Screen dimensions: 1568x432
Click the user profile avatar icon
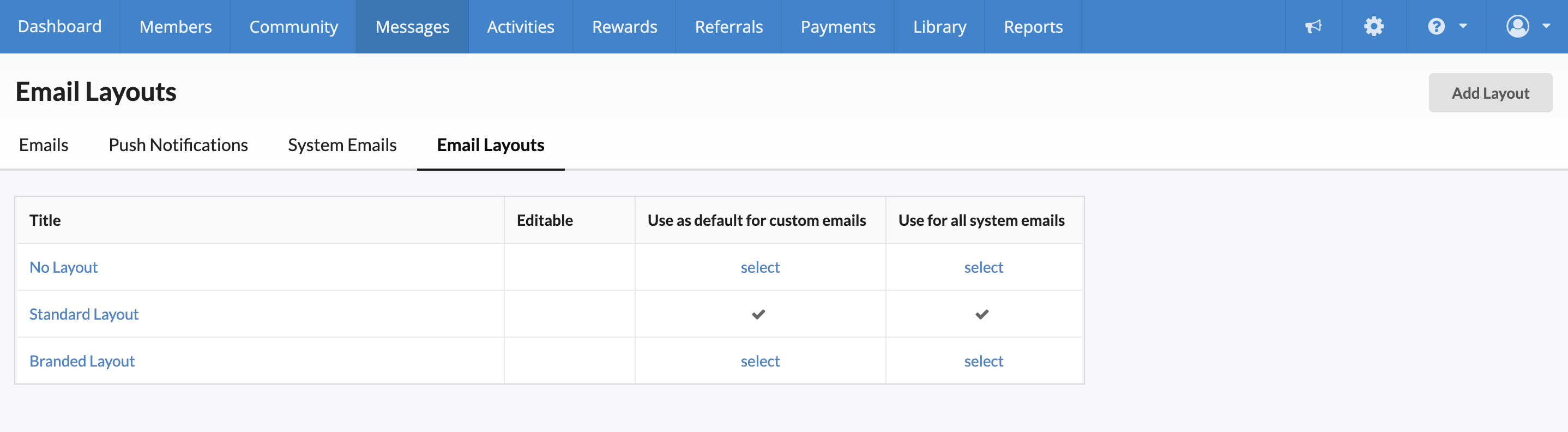point(1517,27)
